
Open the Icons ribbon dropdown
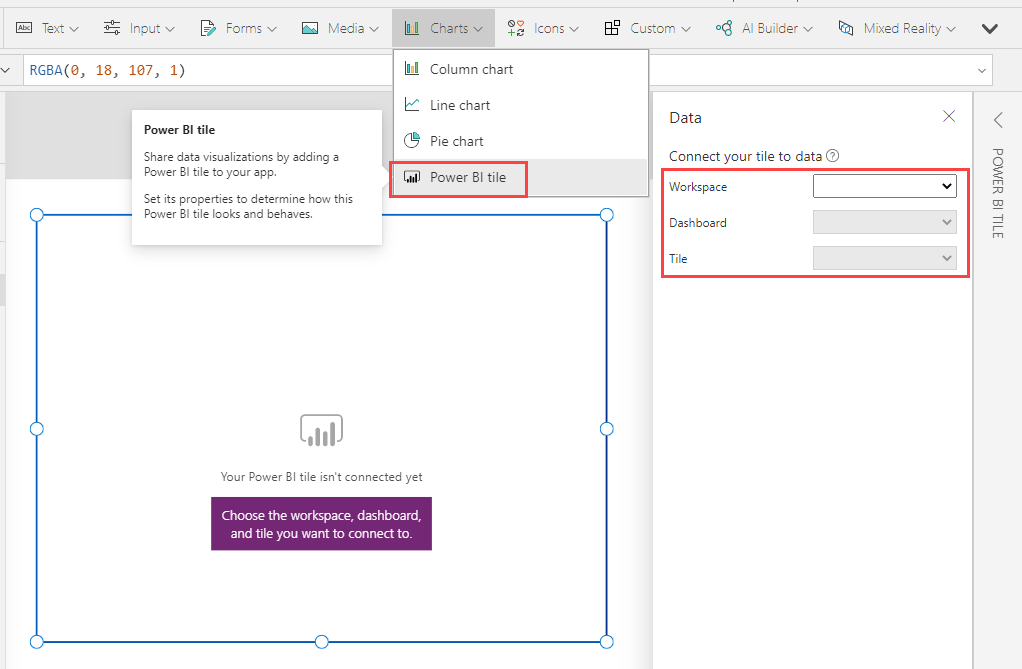(543, 28)
